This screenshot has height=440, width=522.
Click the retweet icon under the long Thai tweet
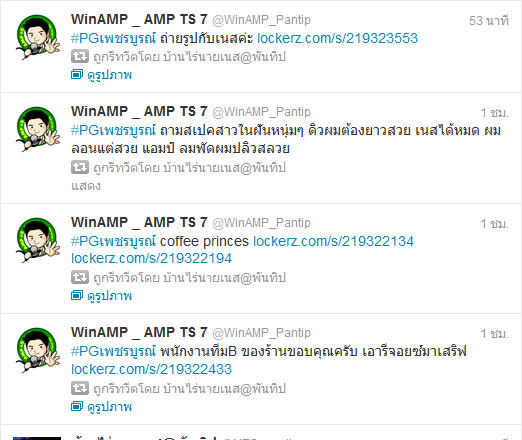coord(80,167)
